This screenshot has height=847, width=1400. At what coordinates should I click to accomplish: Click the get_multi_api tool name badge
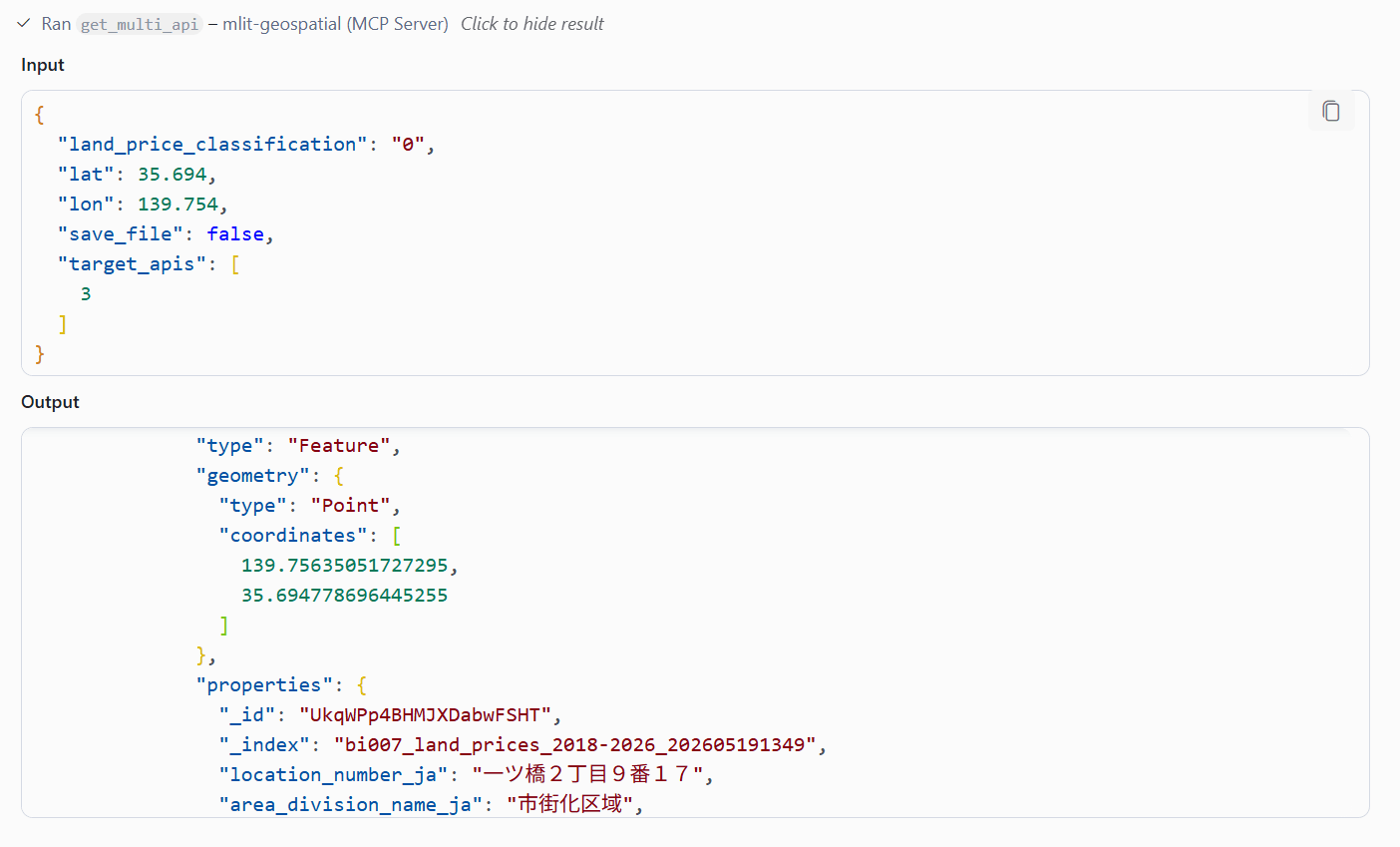tap(140, 24)
